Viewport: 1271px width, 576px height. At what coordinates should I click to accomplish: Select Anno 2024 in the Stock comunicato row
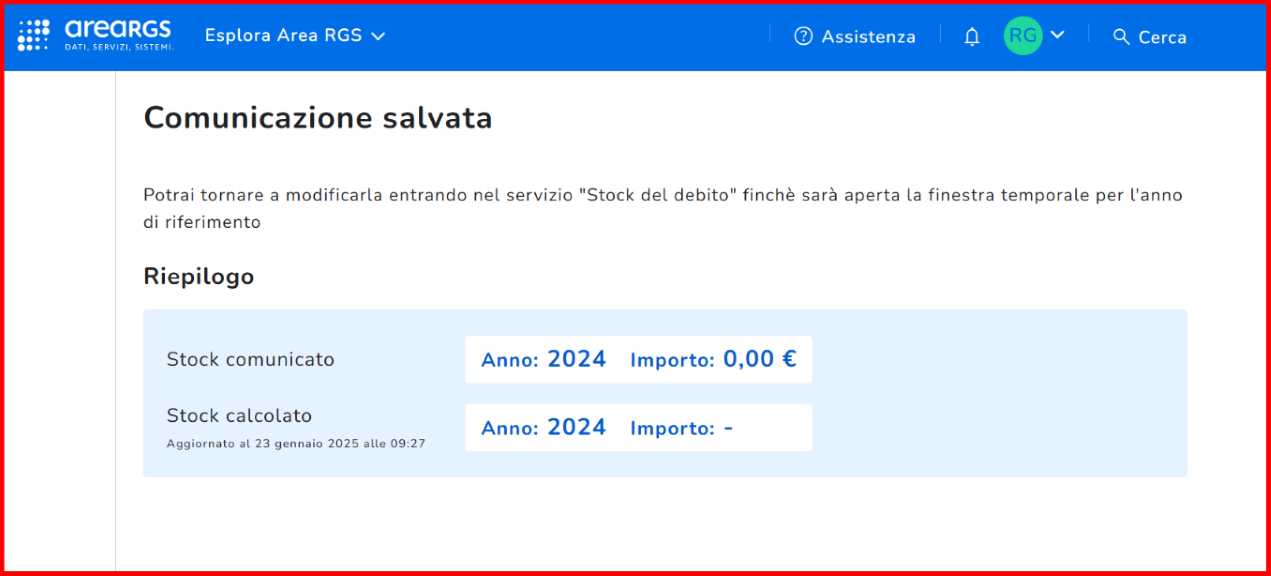click(x=544, y=359)
